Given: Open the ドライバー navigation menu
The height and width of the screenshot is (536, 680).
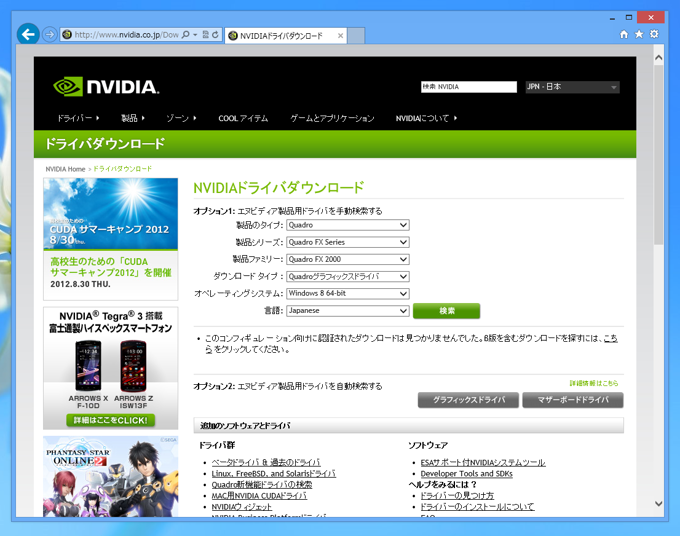Looking at the screenshot, I should coord(78,118).
